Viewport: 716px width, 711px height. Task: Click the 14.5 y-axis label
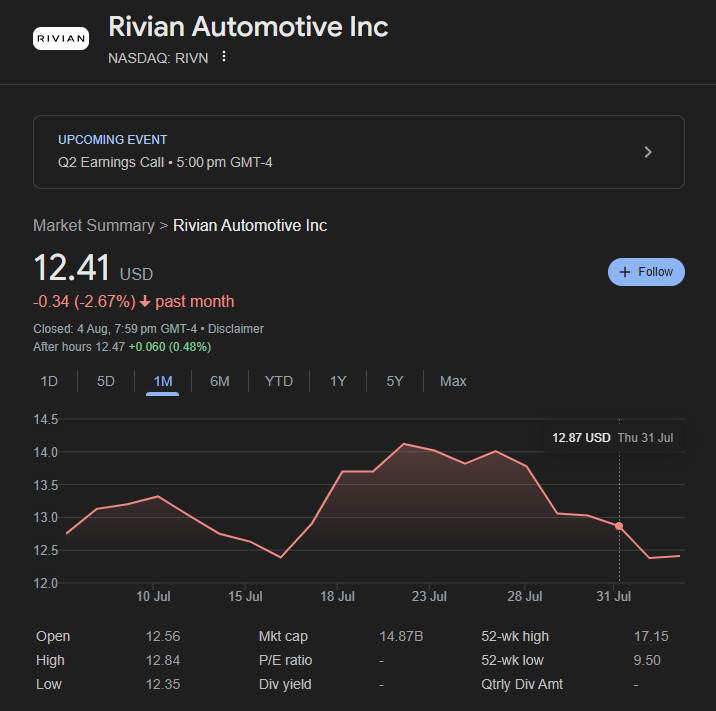[x=46, y=419]
